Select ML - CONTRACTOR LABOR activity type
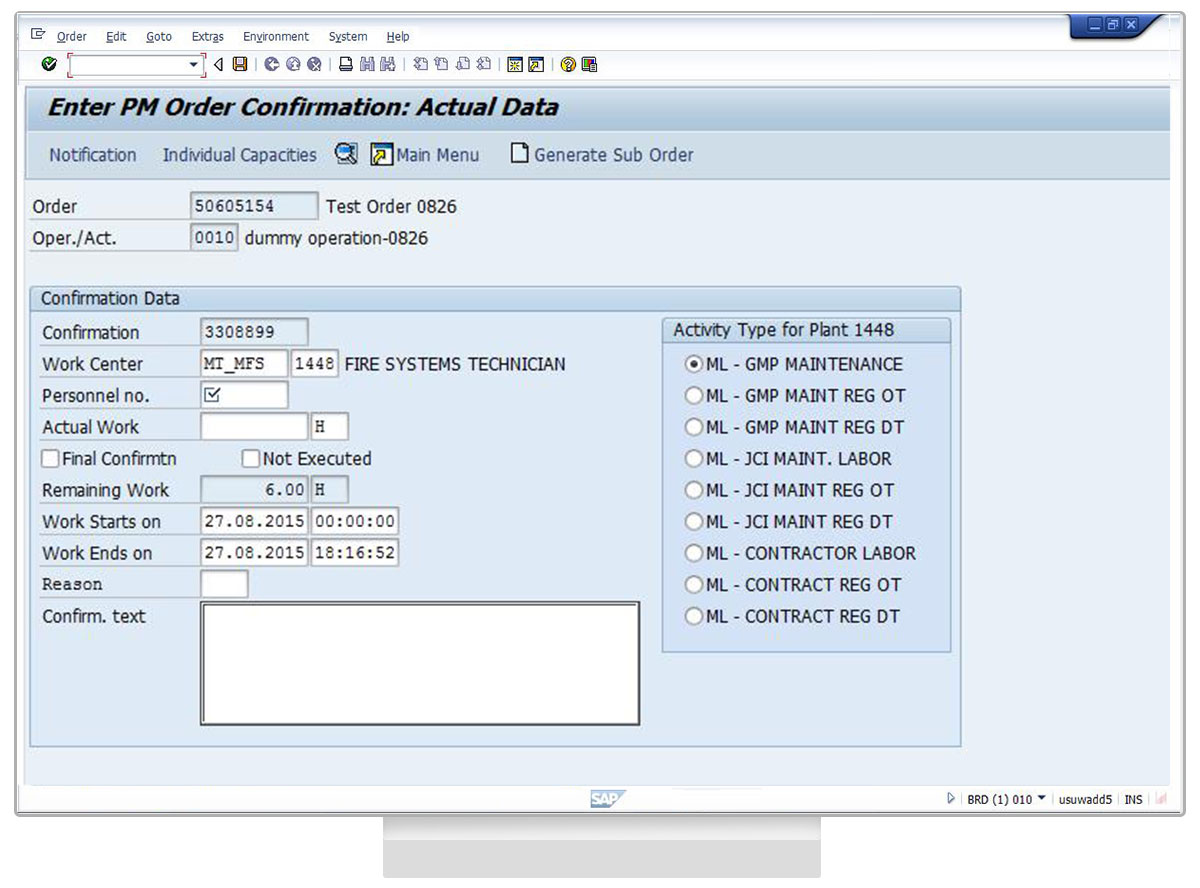 coord(693,553)
